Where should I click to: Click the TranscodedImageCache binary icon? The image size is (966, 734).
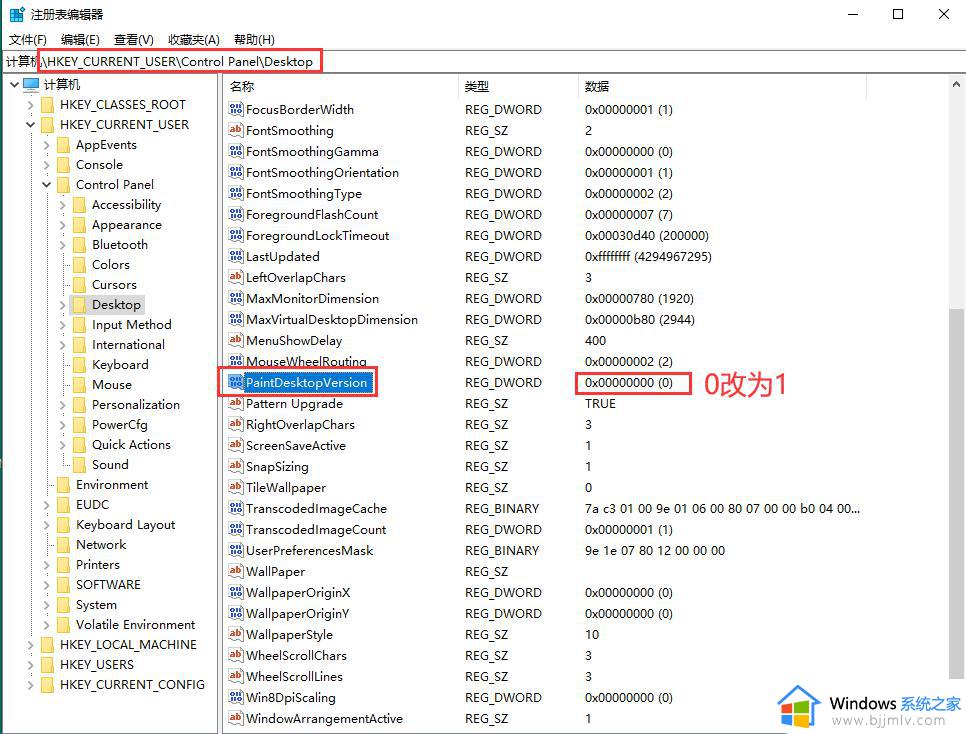click(x=235, y=508)
